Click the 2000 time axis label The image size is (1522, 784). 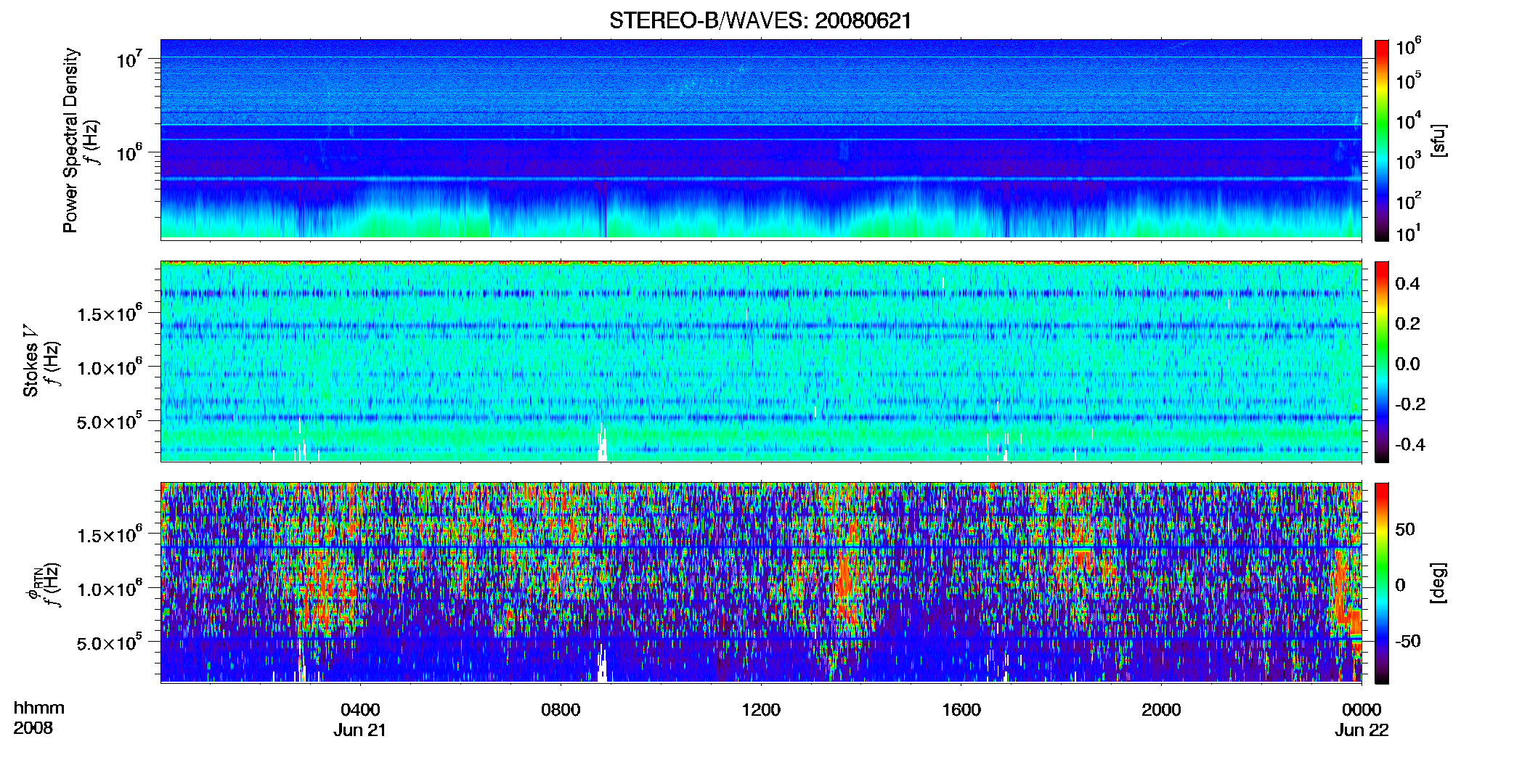click(x=1161, y=710)
